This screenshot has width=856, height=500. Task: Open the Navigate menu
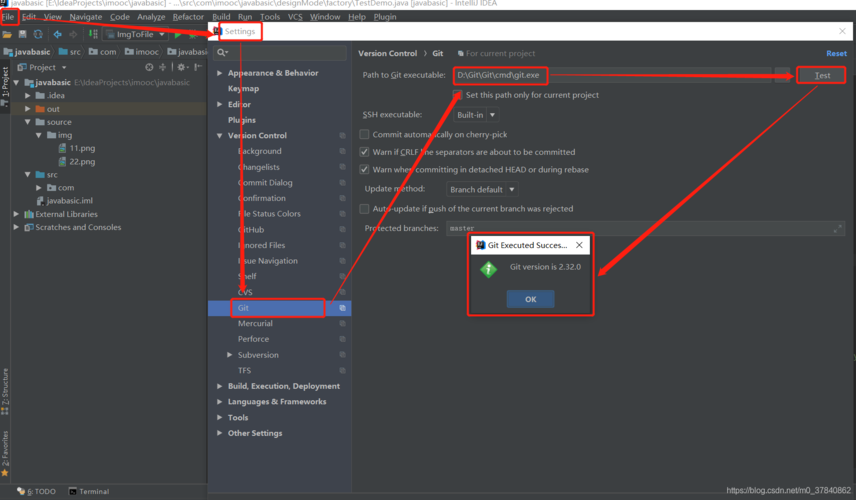click(86, 17)
